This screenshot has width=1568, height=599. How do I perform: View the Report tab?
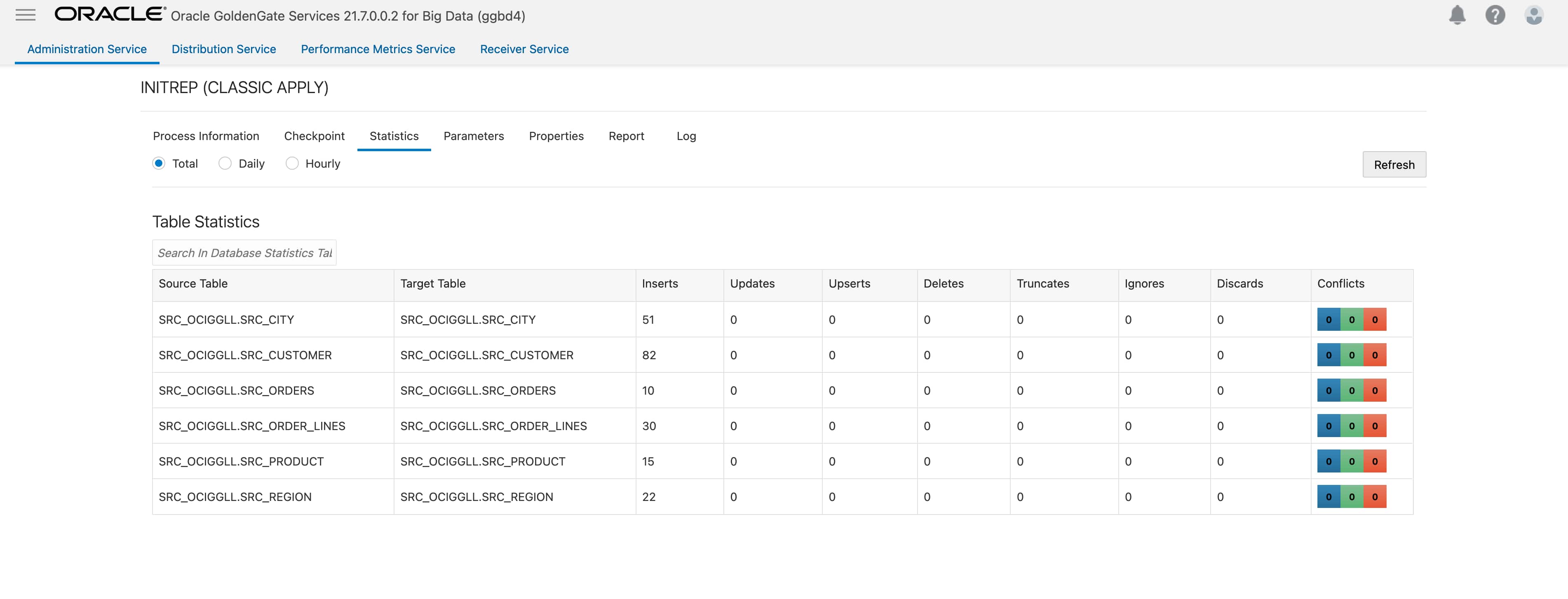(x=626, y=136)
